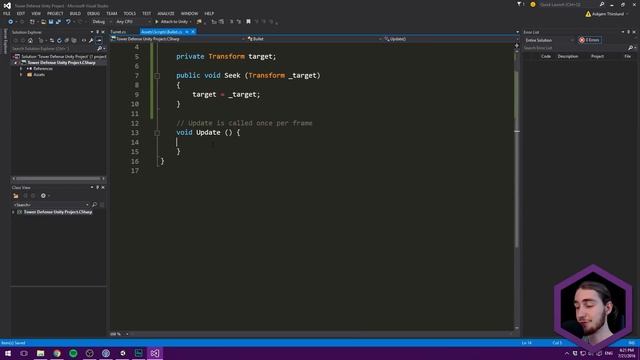
Task: Click the Class View New Folder icon
Action: coord(16,196)
